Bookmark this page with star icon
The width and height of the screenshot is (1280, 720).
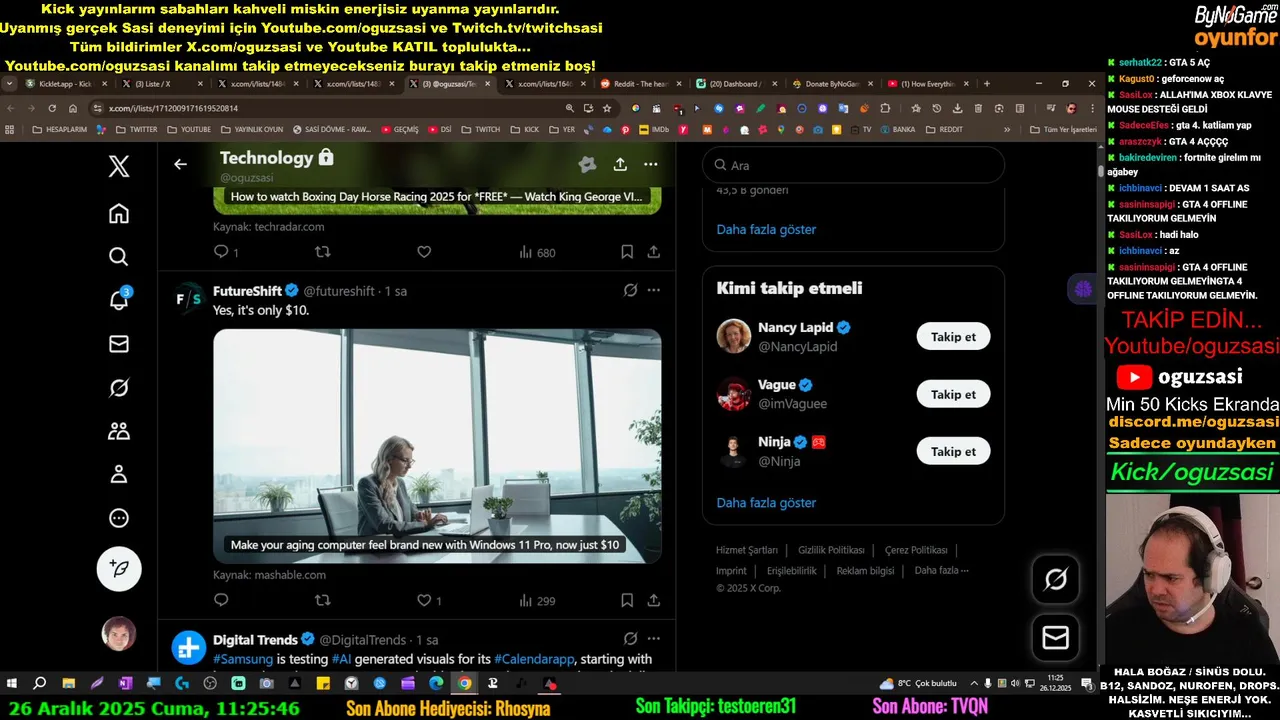(607, 108)
